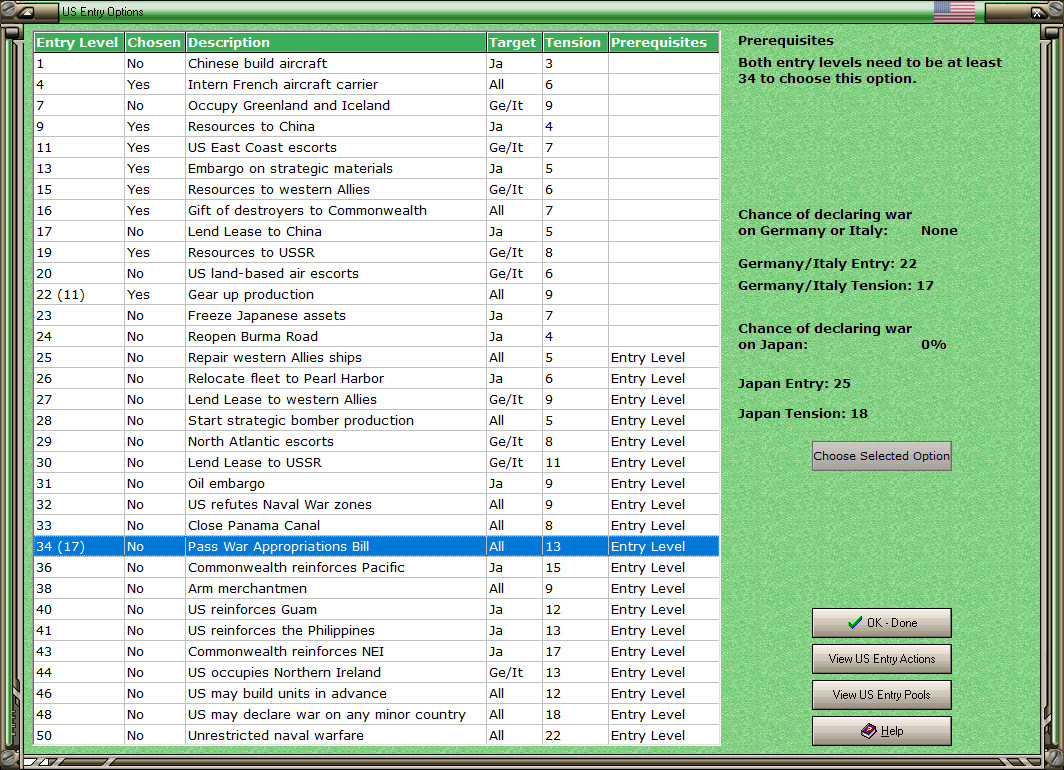Click the Description column header
This screenshot has height=770, width=1064.
(x=336, y=42)
